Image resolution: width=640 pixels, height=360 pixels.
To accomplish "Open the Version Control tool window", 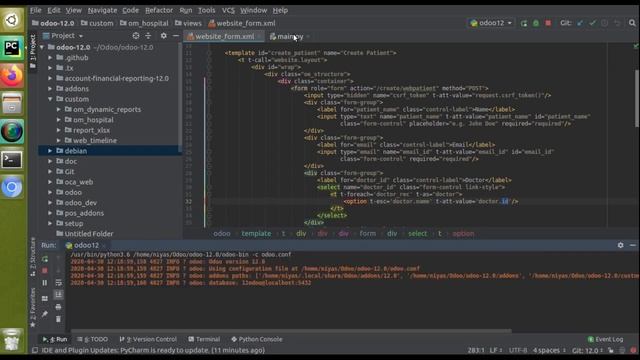I will click(x=148, y=339).
